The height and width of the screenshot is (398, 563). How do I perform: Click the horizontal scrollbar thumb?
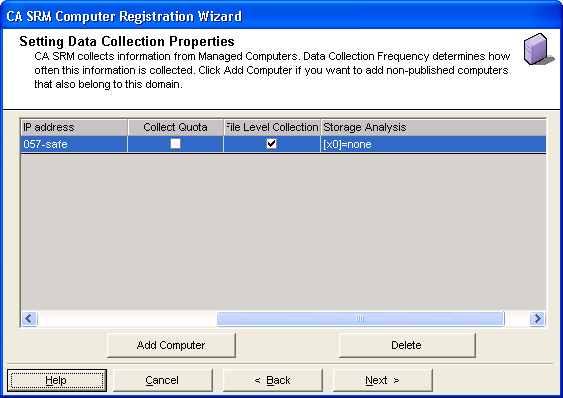(360, 319)
